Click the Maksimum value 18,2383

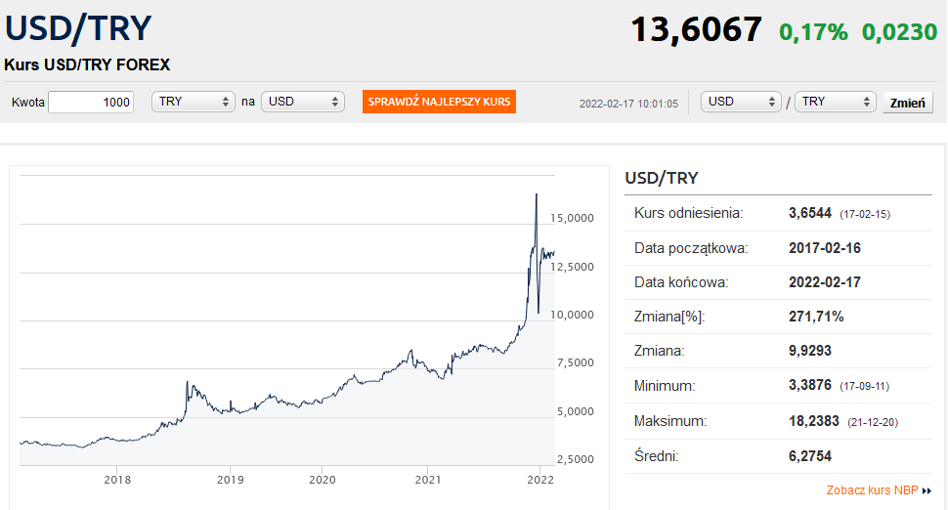click(x=815, y=421)
